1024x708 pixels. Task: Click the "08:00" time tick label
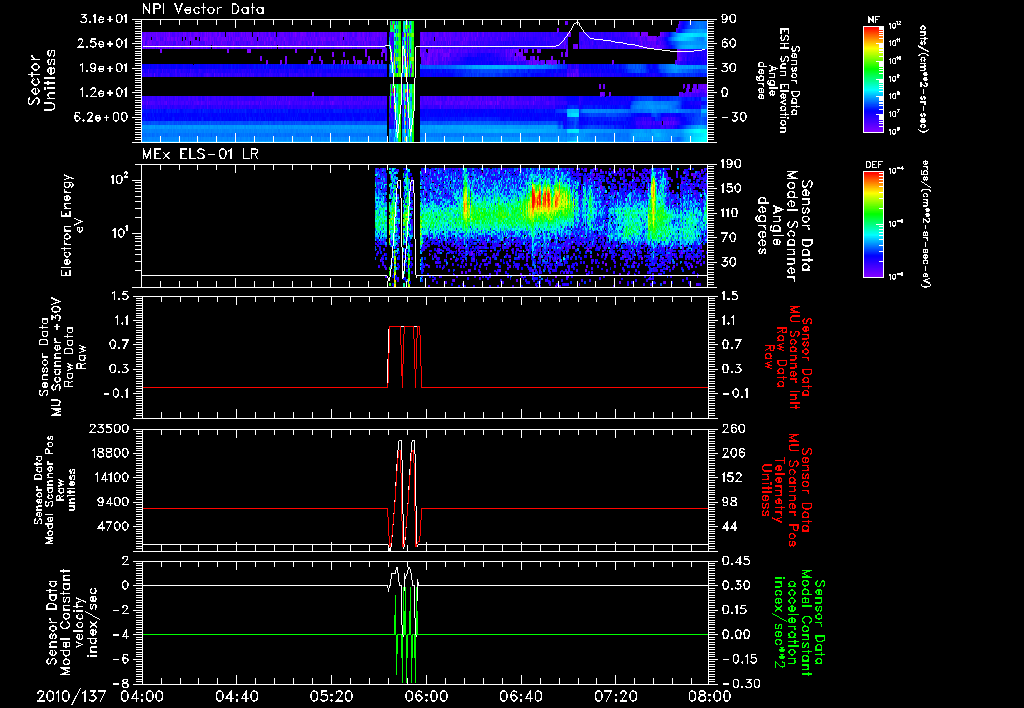coord(710,696)
